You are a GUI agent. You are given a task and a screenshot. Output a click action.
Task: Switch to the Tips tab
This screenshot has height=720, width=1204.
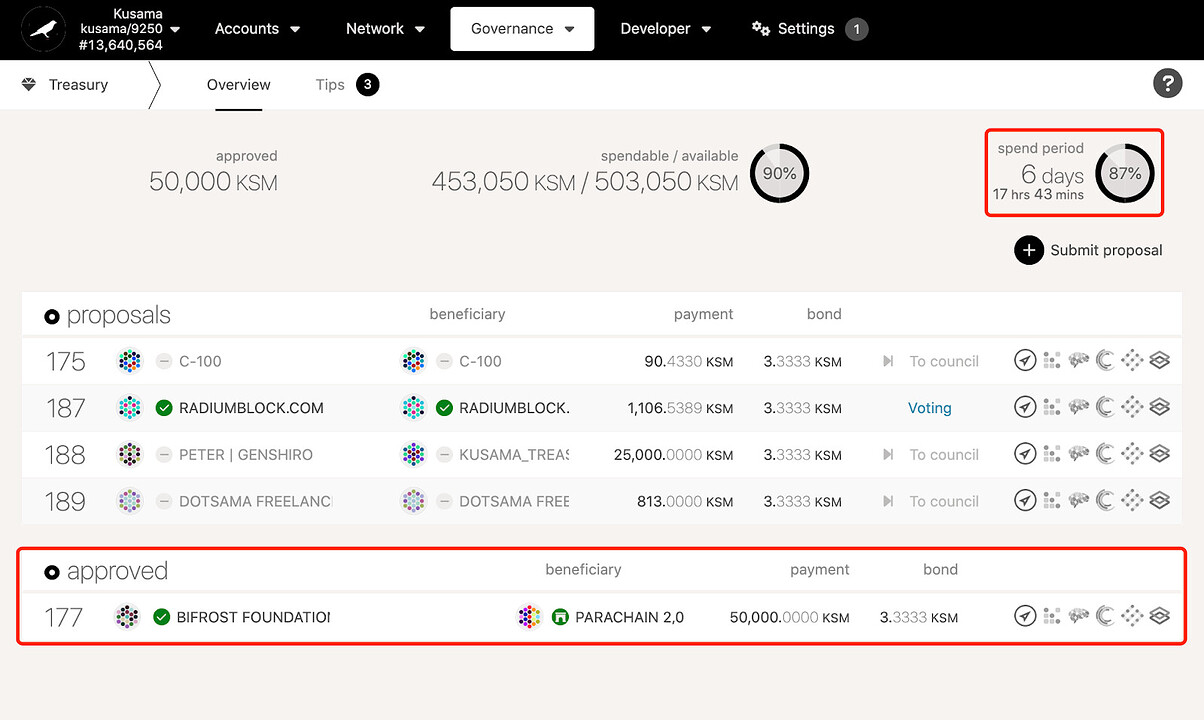click(330, 85)
